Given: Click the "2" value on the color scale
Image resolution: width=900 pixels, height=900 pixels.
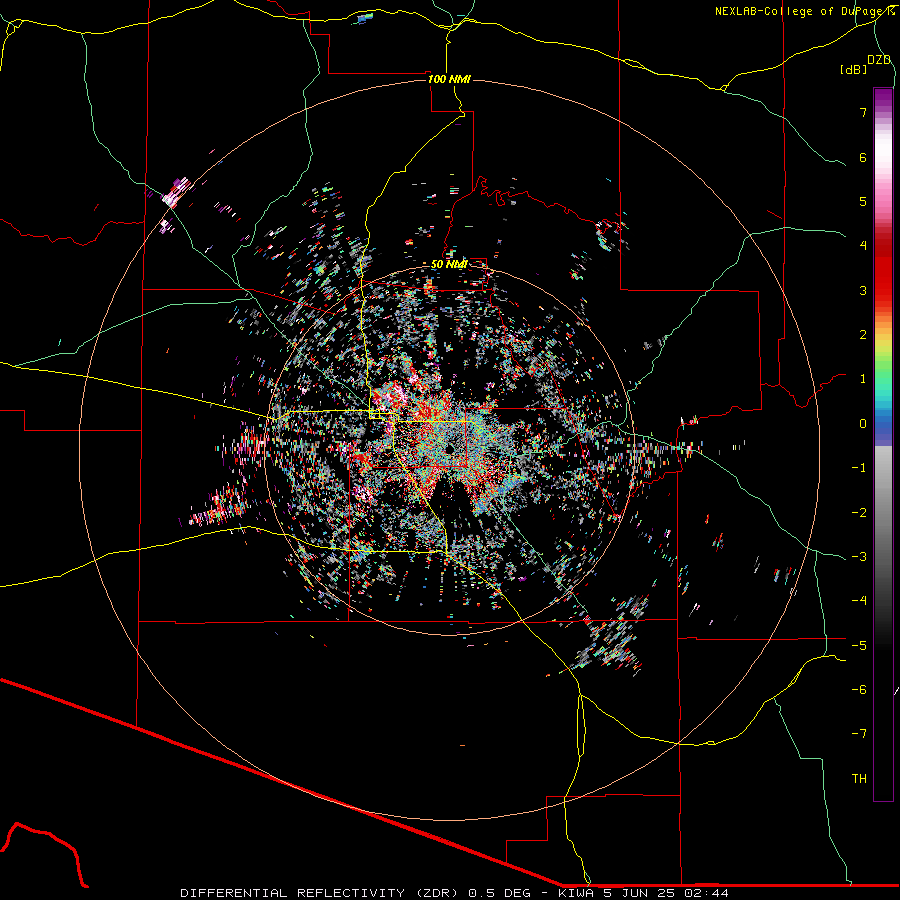Looking at the screenshot, I should pos(863,335).
